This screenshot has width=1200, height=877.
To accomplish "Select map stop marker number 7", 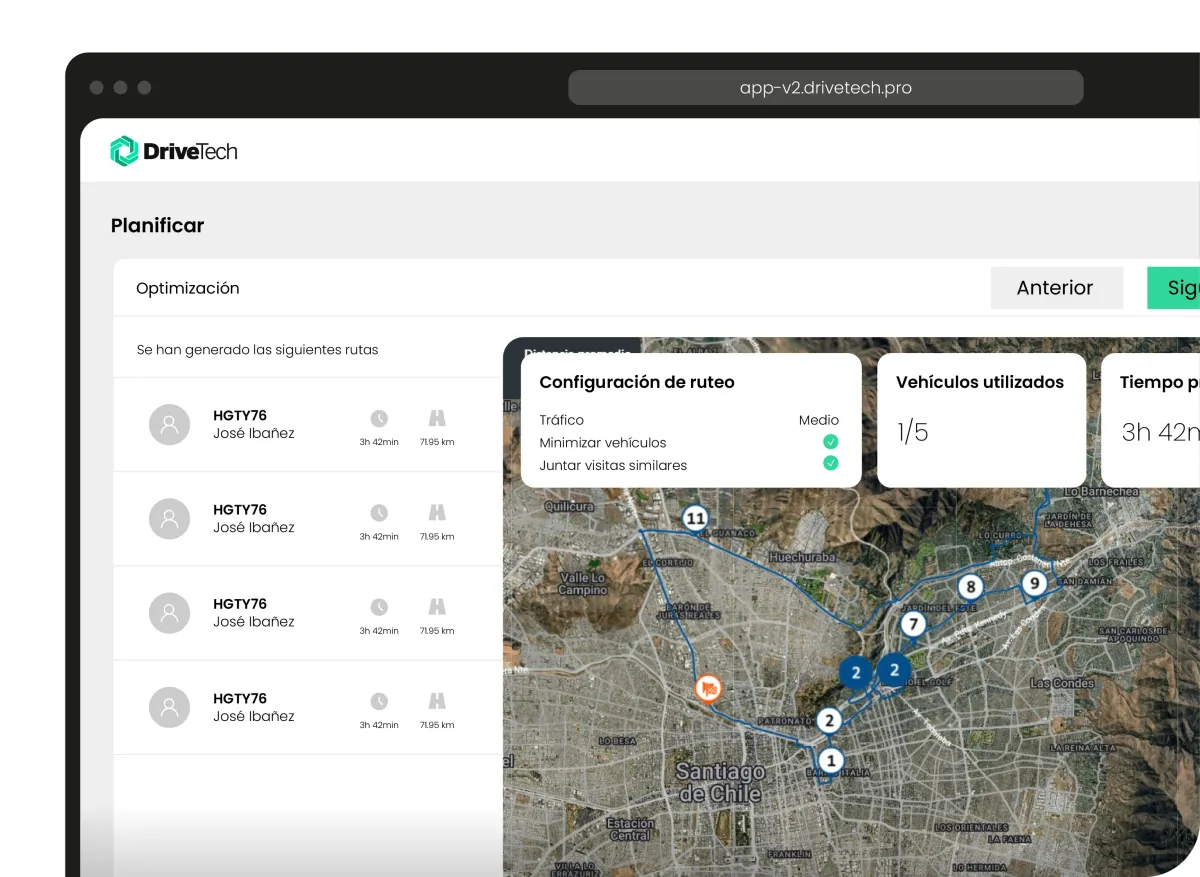I will pyautogui.click(x=912, y=625).
